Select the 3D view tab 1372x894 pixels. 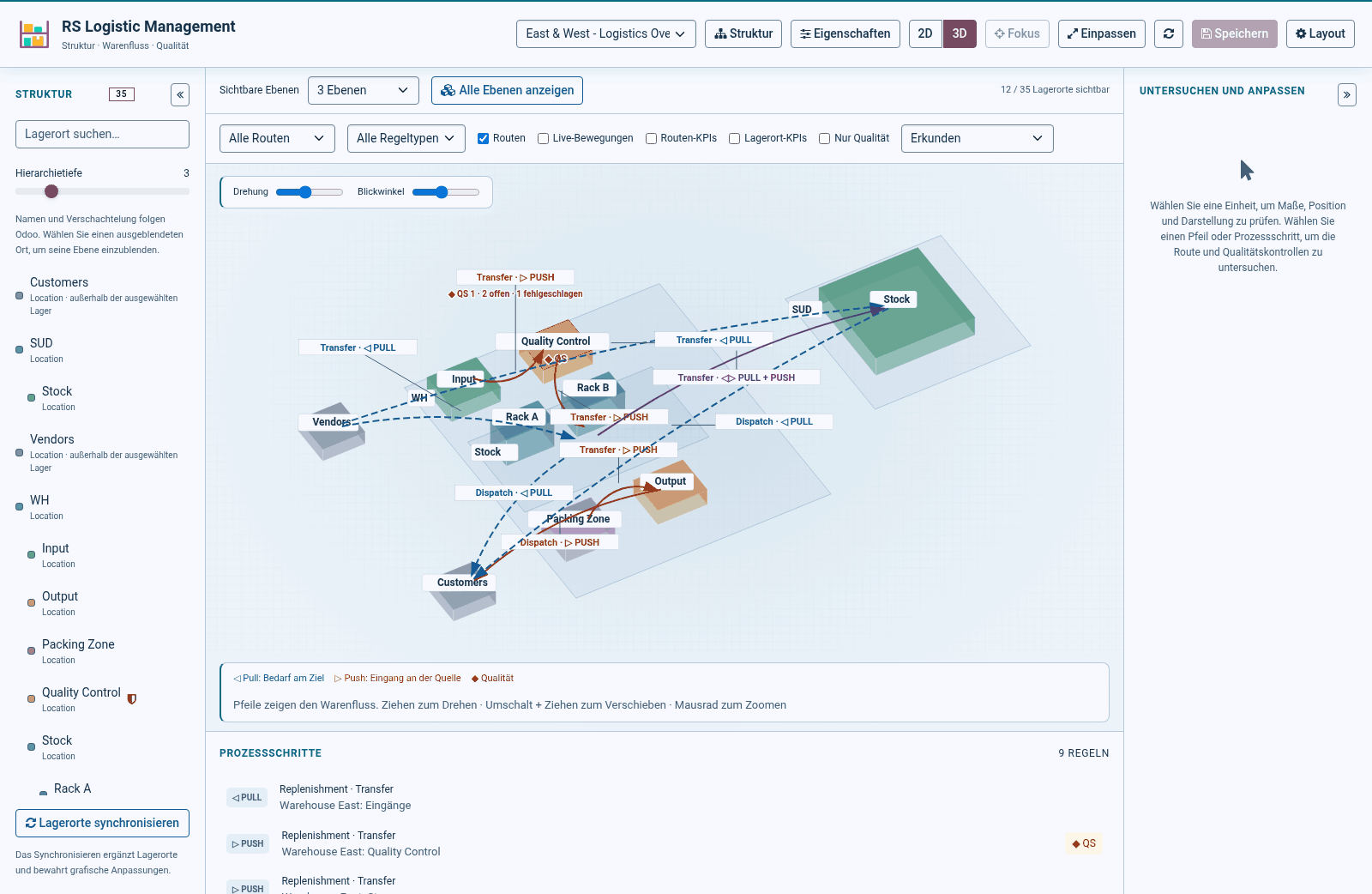[960, 33]
